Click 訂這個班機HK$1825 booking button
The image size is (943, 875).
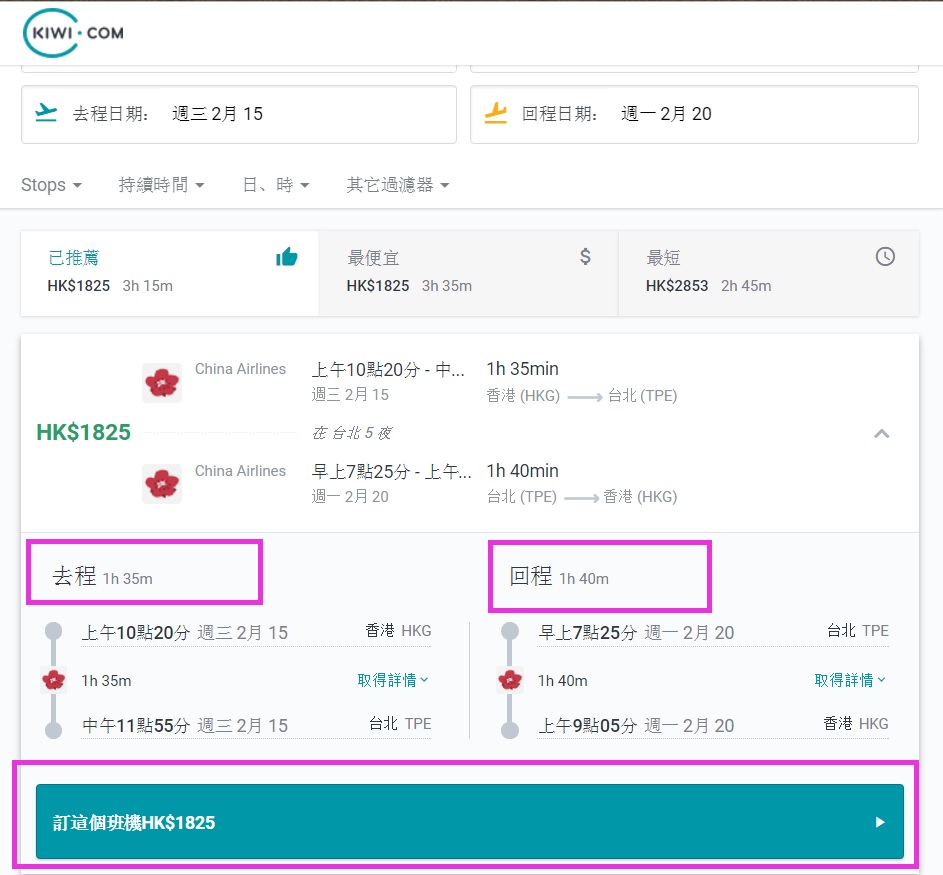(470, 821)
